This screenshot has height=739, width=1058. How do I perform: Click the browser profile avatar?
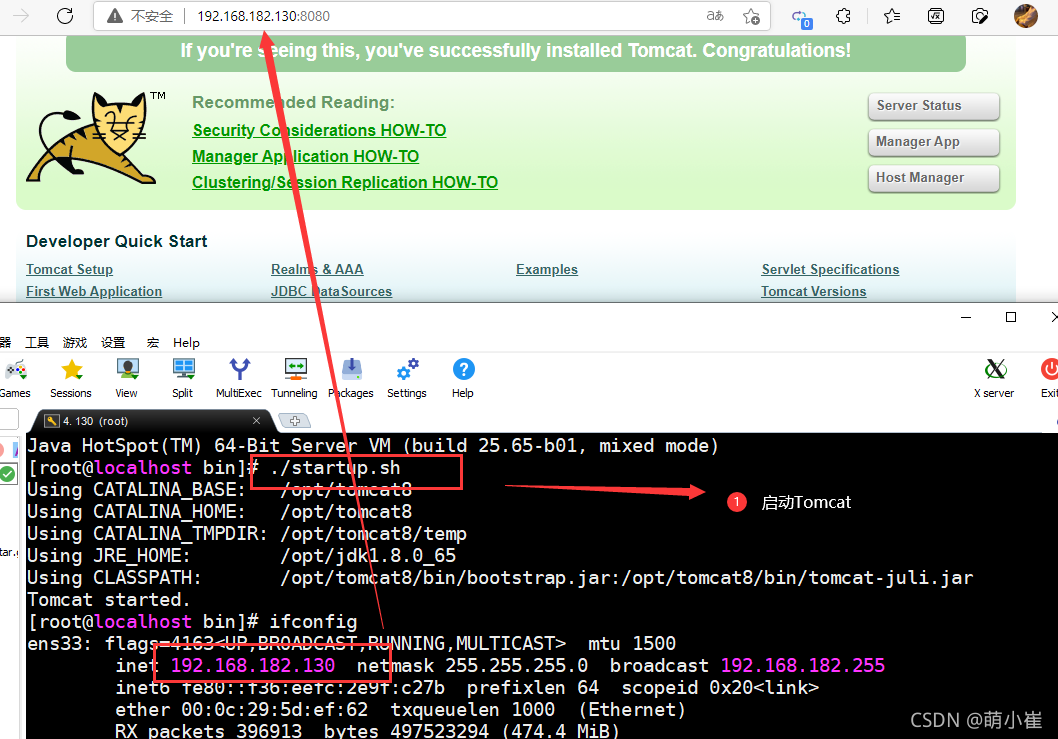[1026, 16]
